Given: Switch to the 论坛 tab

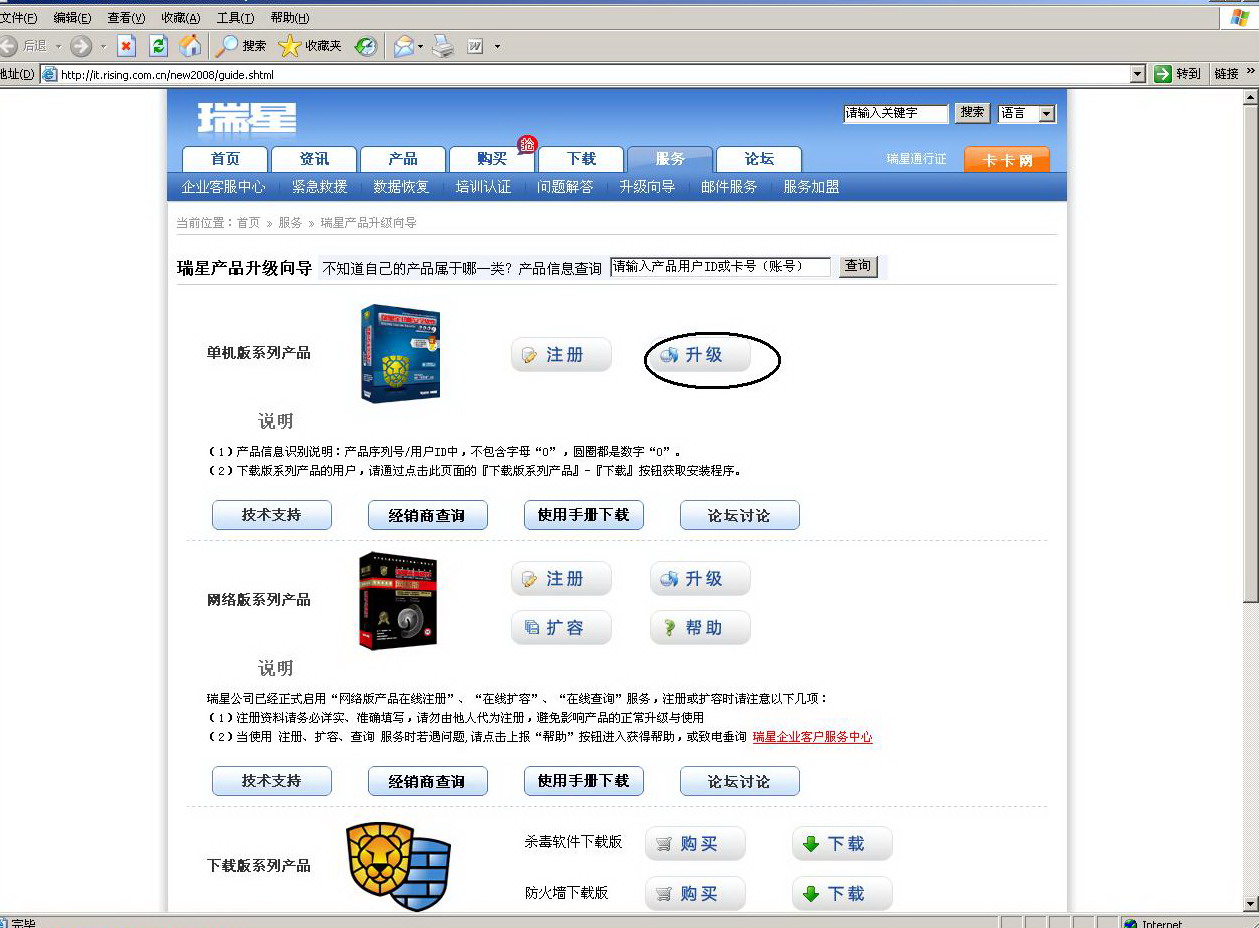Looking at the screenshot, I should point(759,159).
